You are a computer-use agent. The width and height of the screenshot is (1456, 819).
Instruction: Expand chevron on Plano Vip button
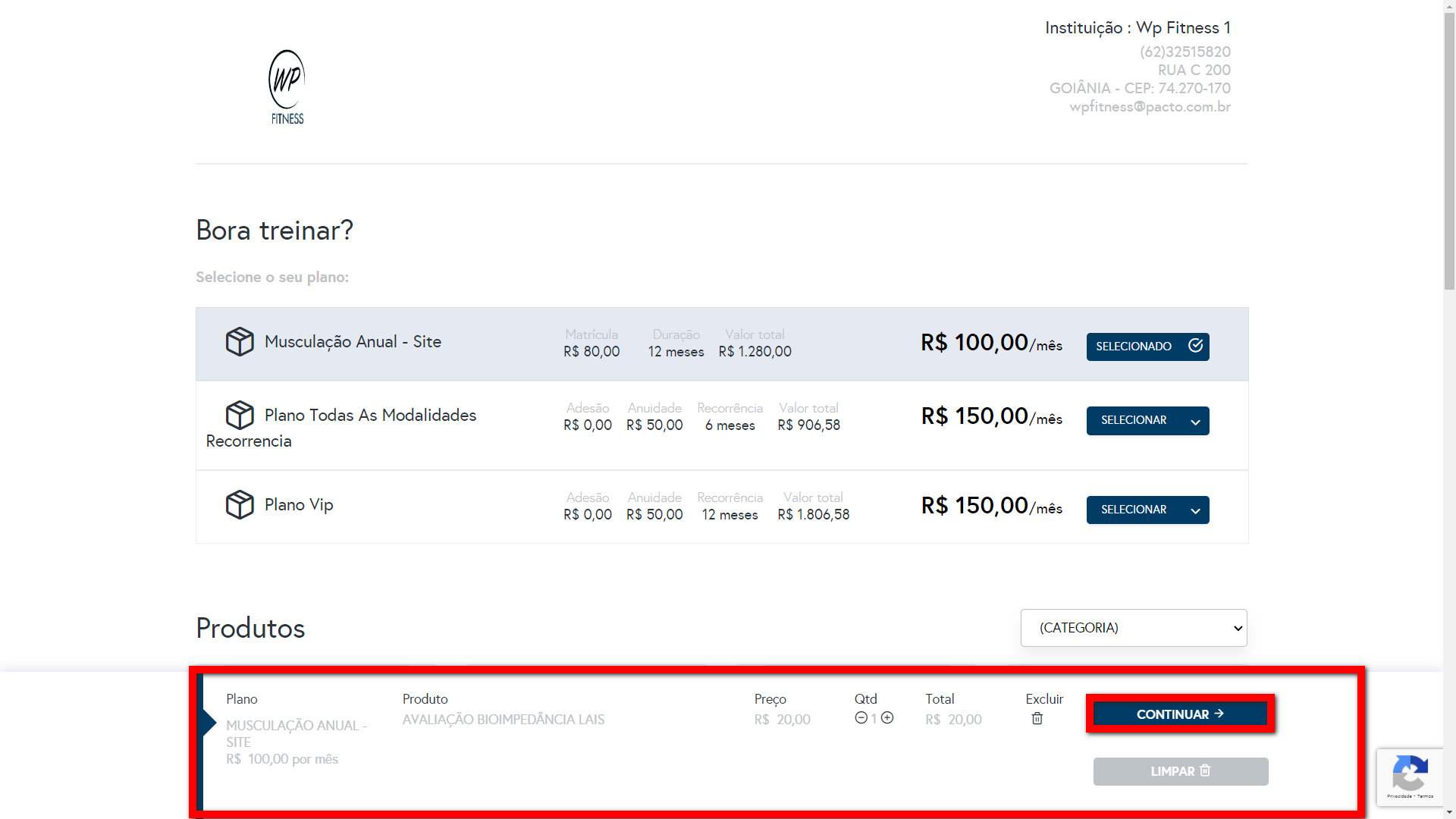click(x=1195, y=512)
